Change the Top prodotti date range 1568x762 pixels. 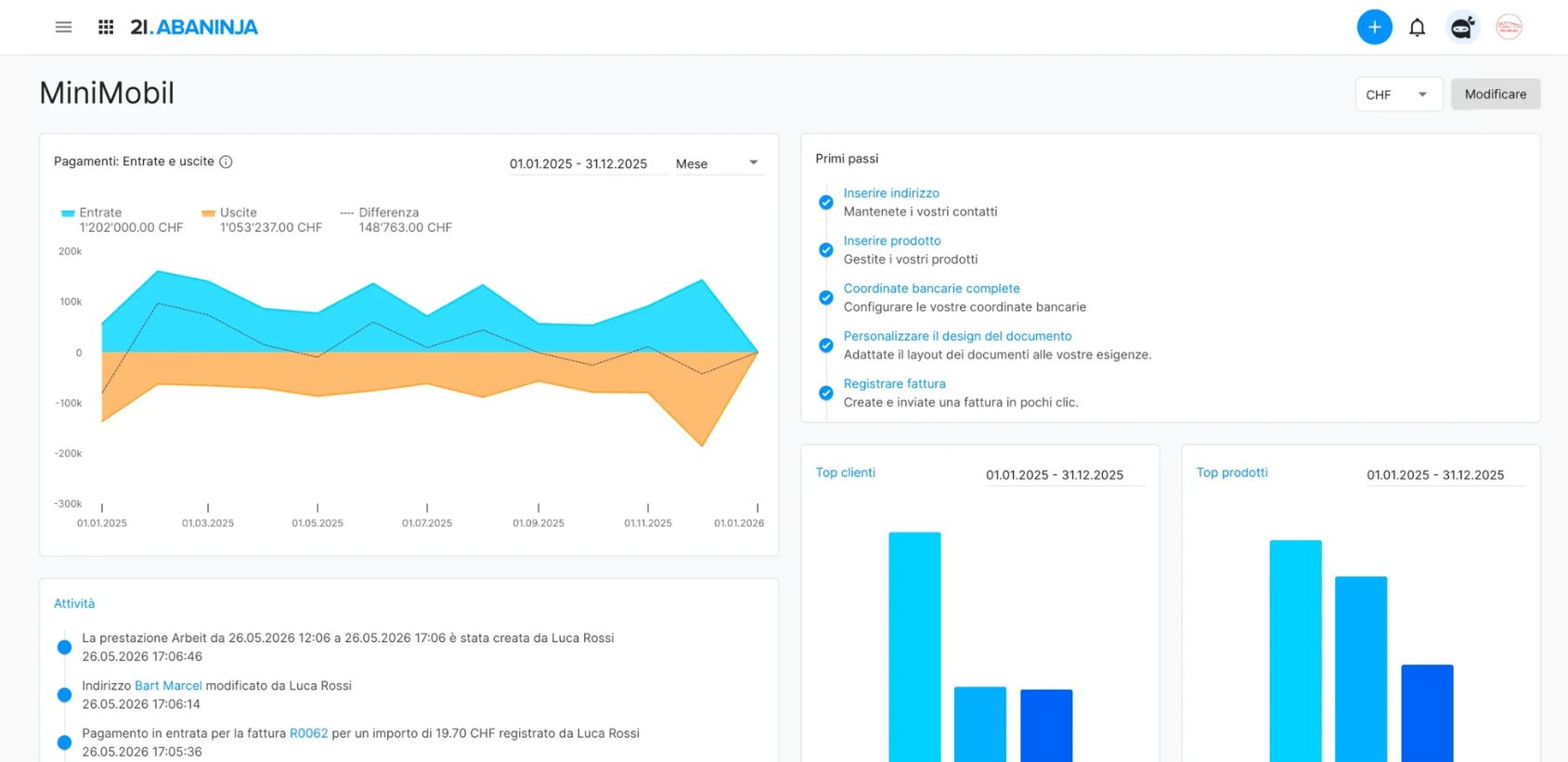(x=1445, y=474)
